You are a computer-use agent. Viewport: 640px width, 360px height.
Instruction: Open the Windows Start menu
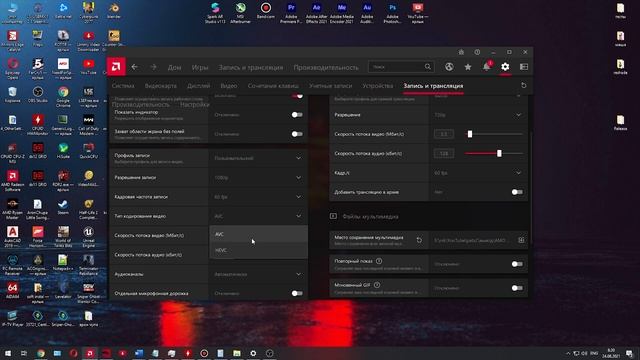tap(8, 353)
